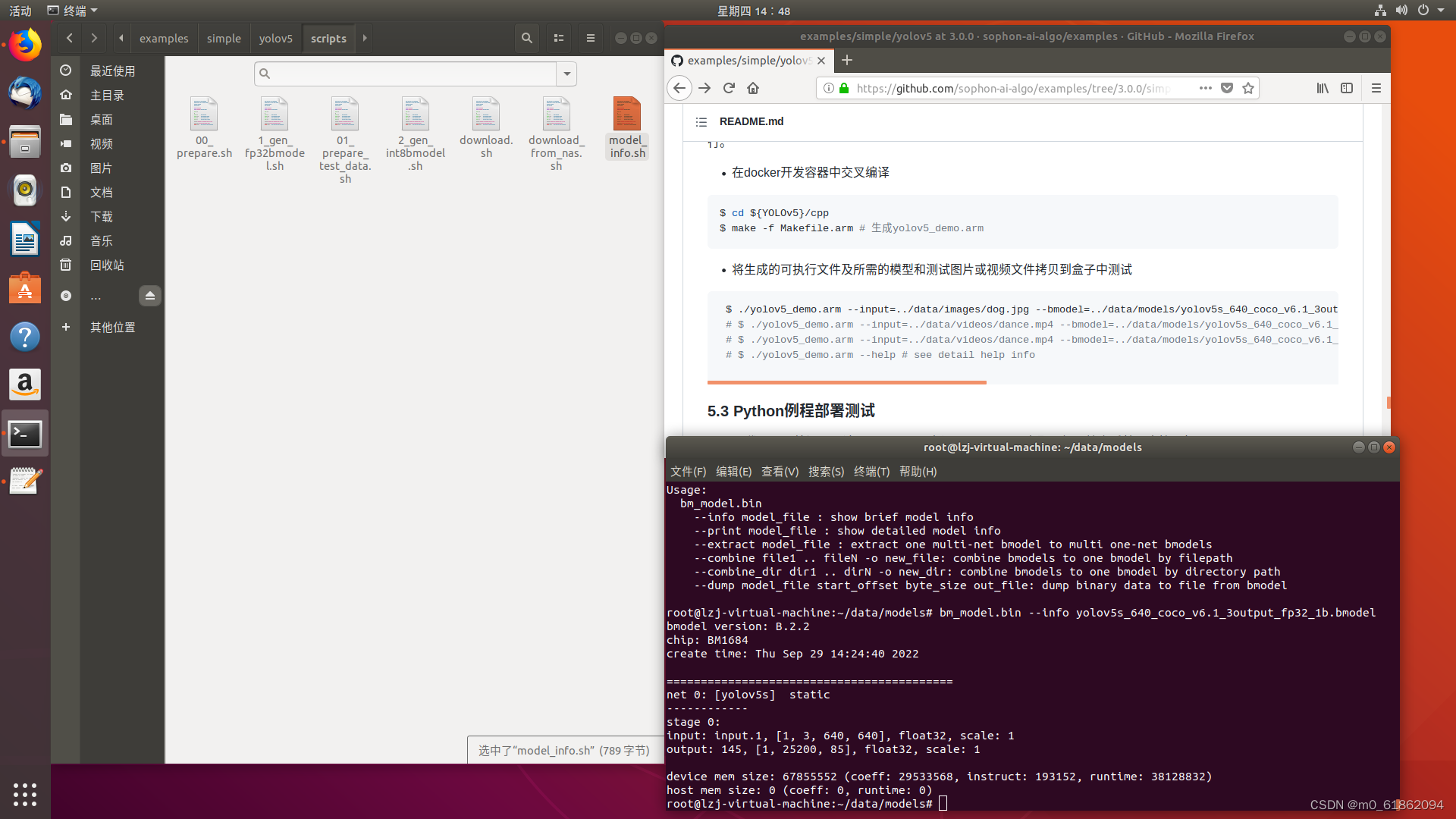The width and height of the screenshot is (1456, 819).
Task: Open the 'yolov5' path breadcrumb
Action: tap(275, 38)
